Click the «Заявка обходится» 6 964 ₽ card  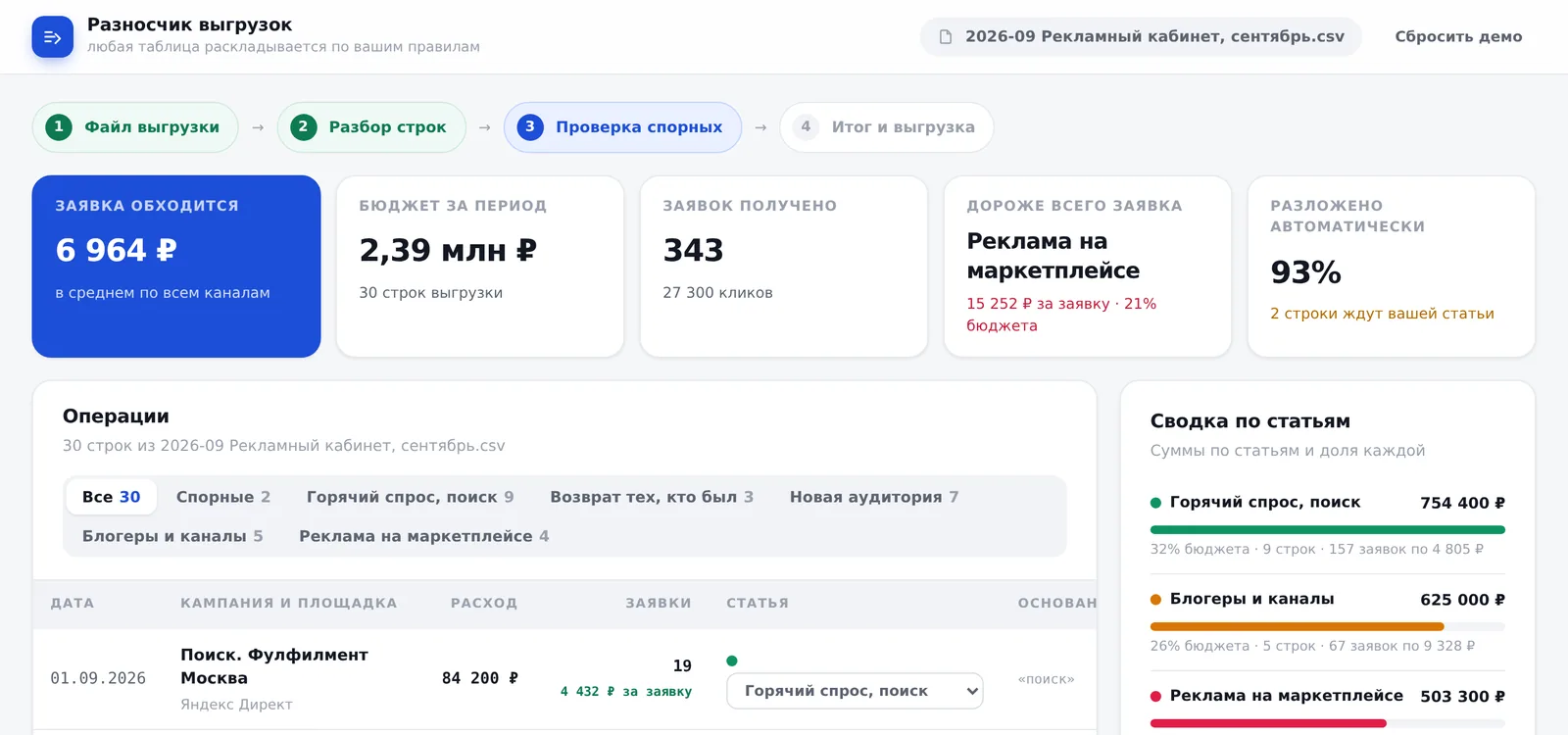pyautogui.click(x=176, y=267)
